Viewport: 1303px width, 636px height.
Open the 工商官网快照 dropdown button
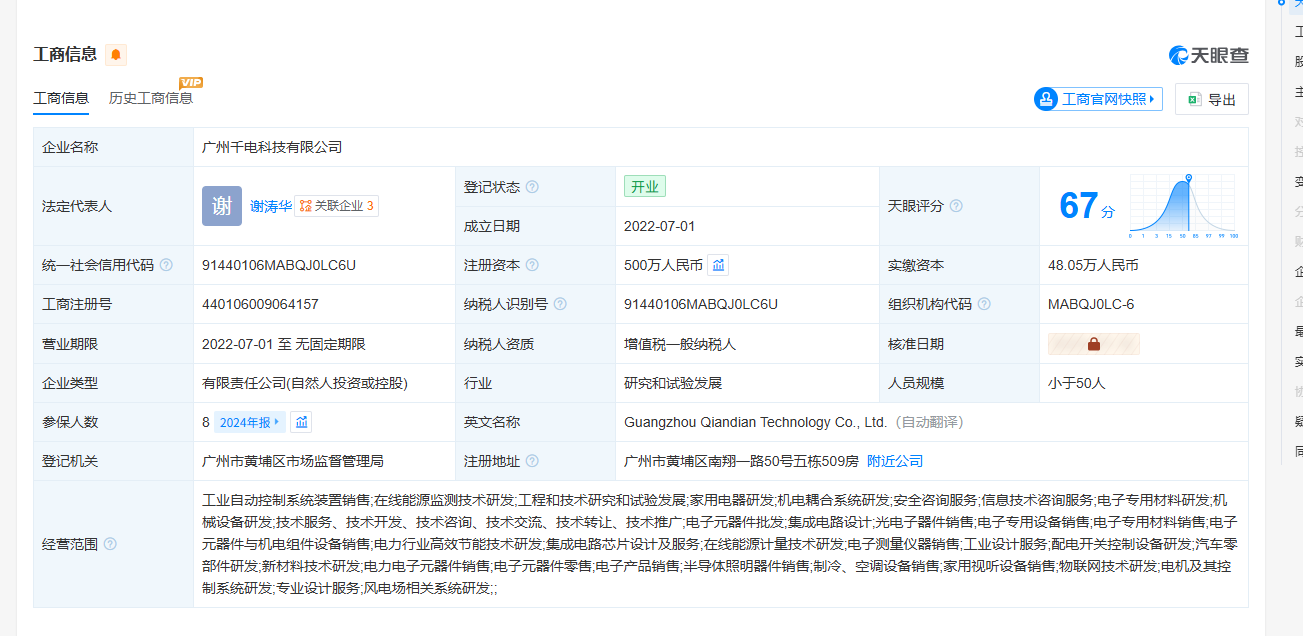[x=1098, y=99]
